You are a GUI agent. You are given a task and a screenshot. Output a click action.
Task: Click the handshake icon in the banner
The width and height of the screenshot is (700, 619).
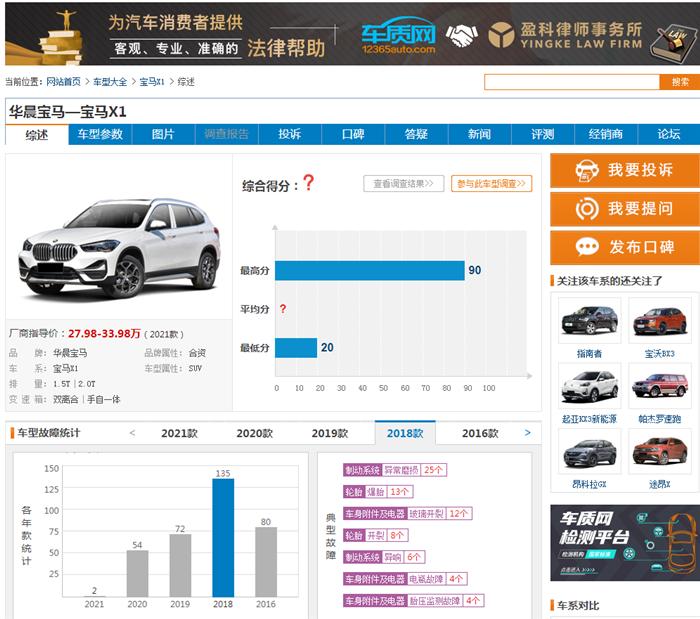[462, 35]
